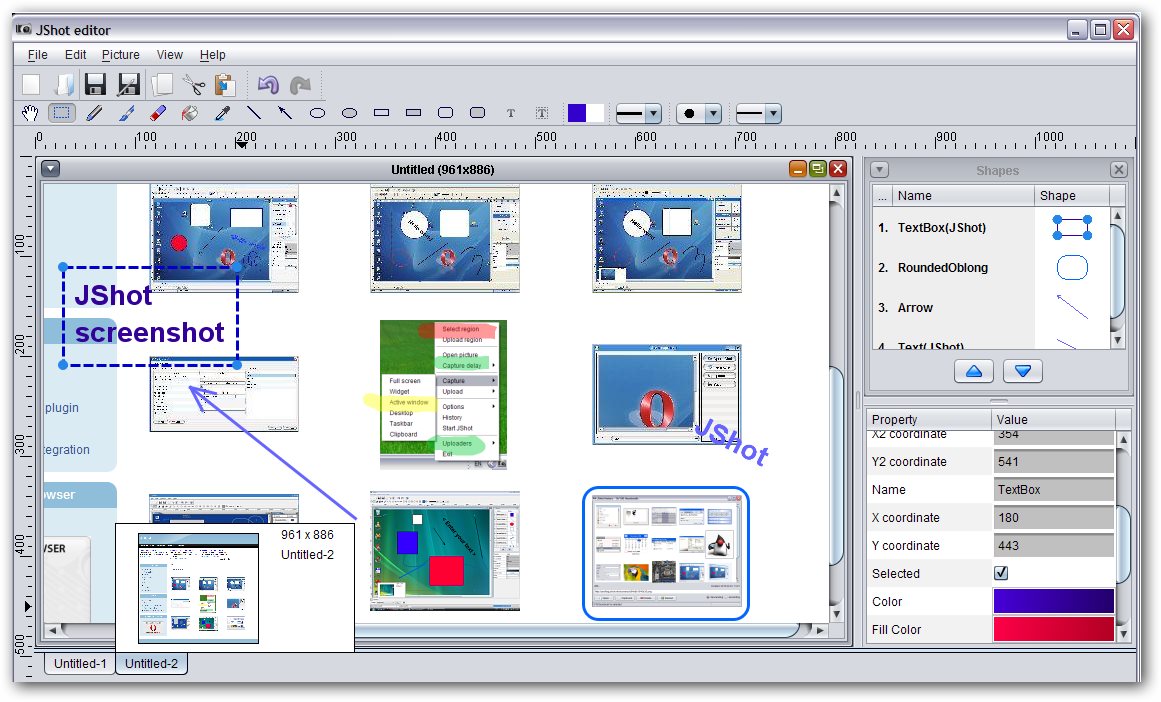This screenshot has height=702, width=1161.
Task: Cut the selection with the scissors icon
Action: click(x=194, y=84)
